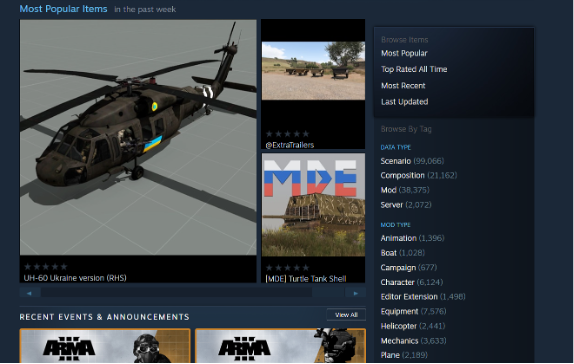Click the Browse By Tag label
574x364 pixels.
click(x=406, y=129)
